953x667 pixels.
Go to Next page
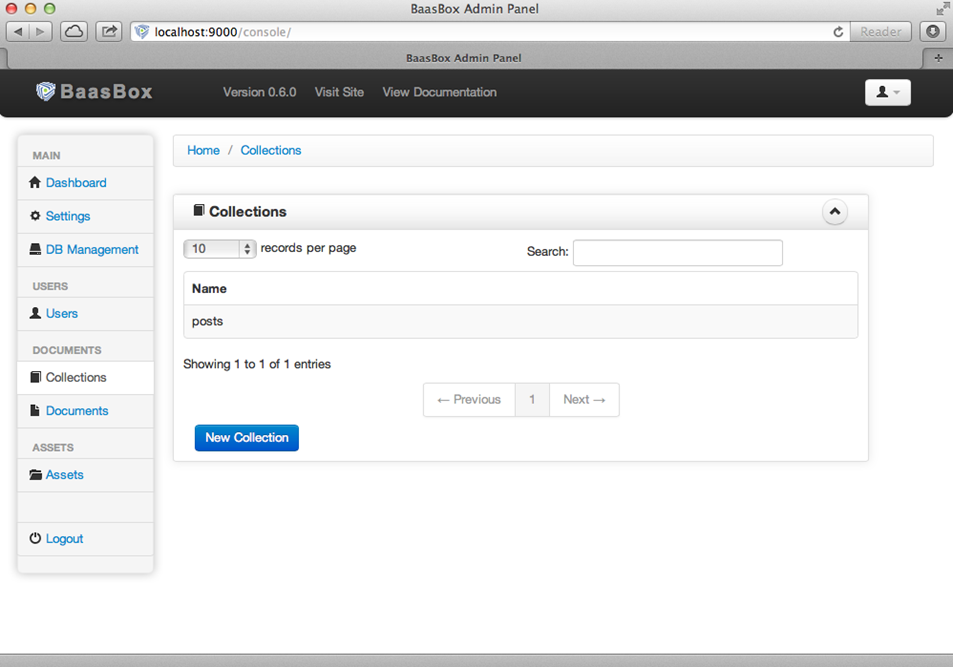tap(584, 399)
